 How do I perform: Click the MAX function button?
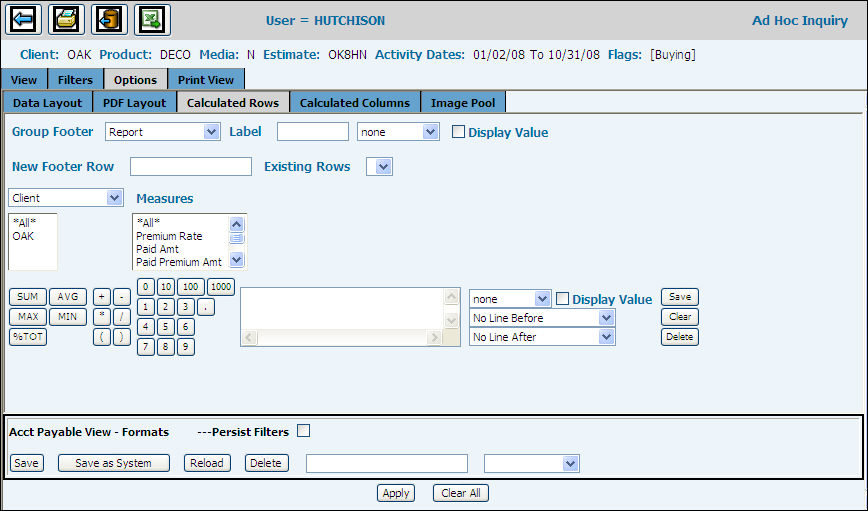pyautogui.click(x=28, y=317)
